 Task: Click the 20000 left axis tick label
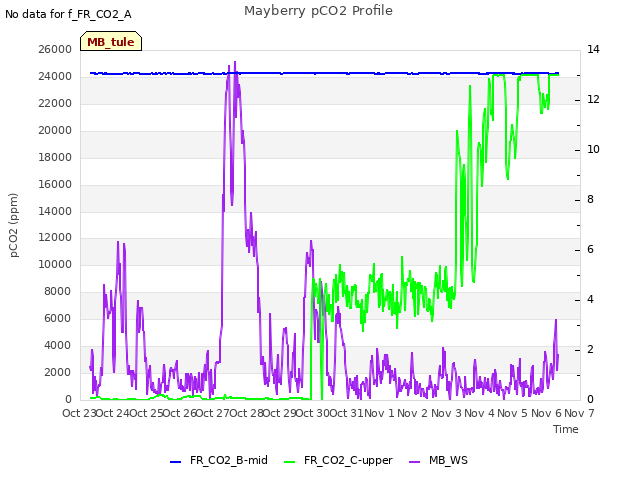click(x=55, y=130)
